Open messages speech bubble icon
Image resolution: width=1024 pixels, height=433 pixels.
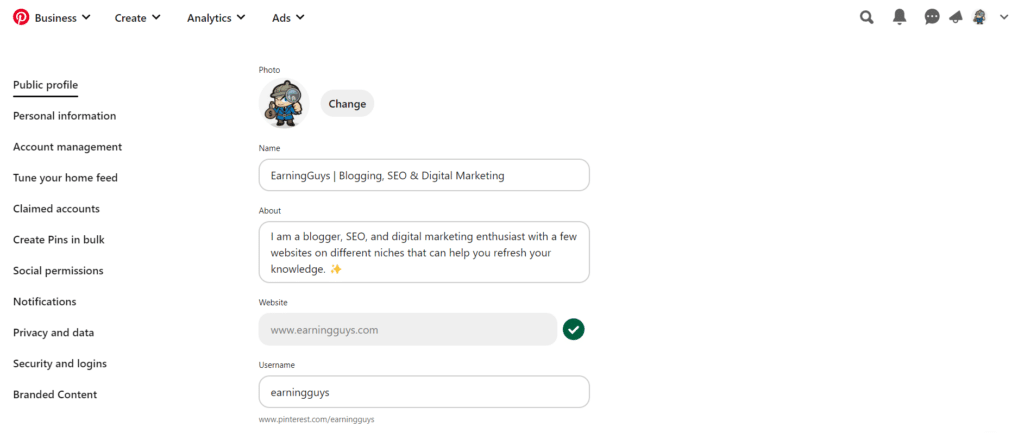pyautogui.click(x=932, y=17)
